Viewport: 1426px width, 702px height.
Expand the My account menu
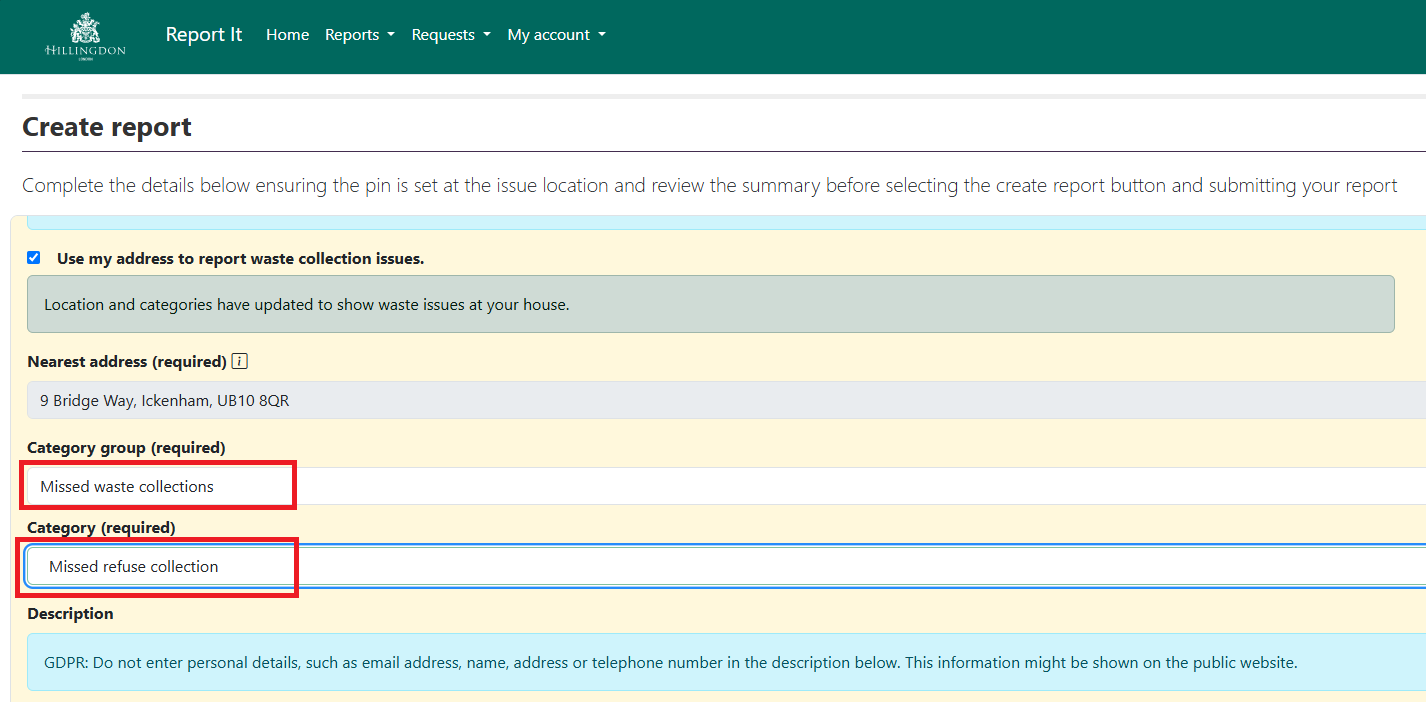[x=557, y=35]
